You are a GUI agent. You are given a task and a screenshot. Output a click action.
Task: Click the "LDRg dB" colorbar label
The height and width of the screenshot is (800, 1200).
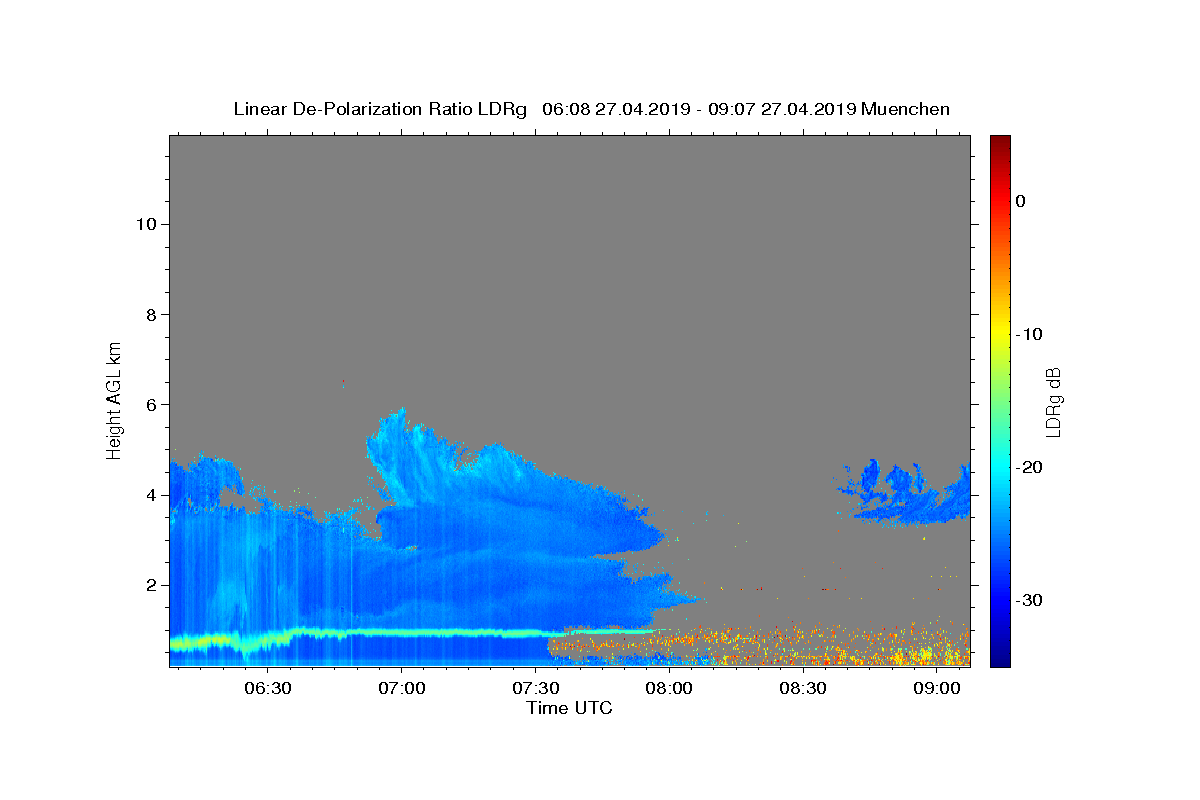(1053, 401)
